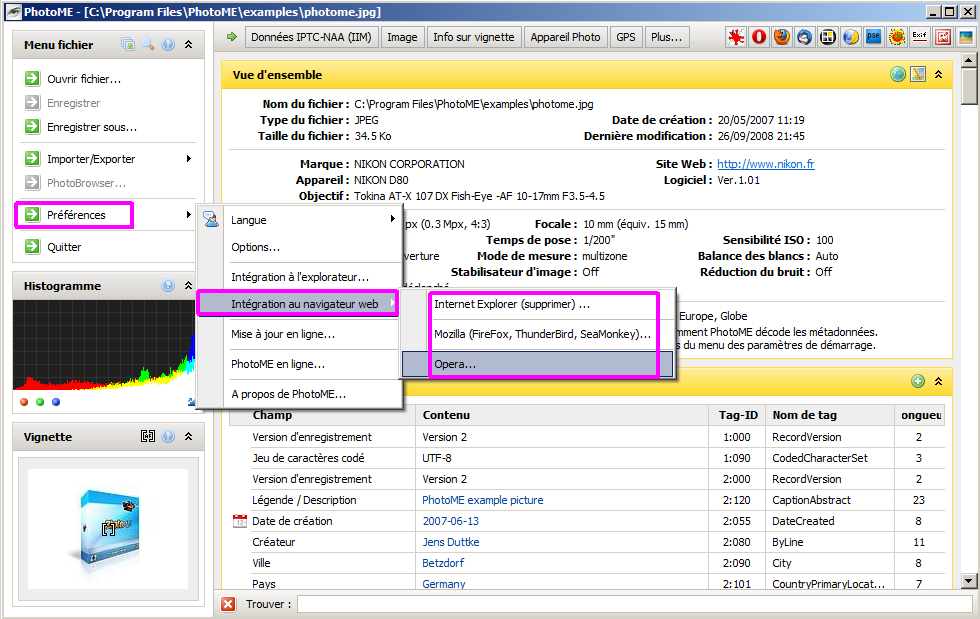Image resolution: width=980 pixels, height=619 pixels.
Task: Click the magnifier icon in Menu fichier header
Action: coord(148,44)
